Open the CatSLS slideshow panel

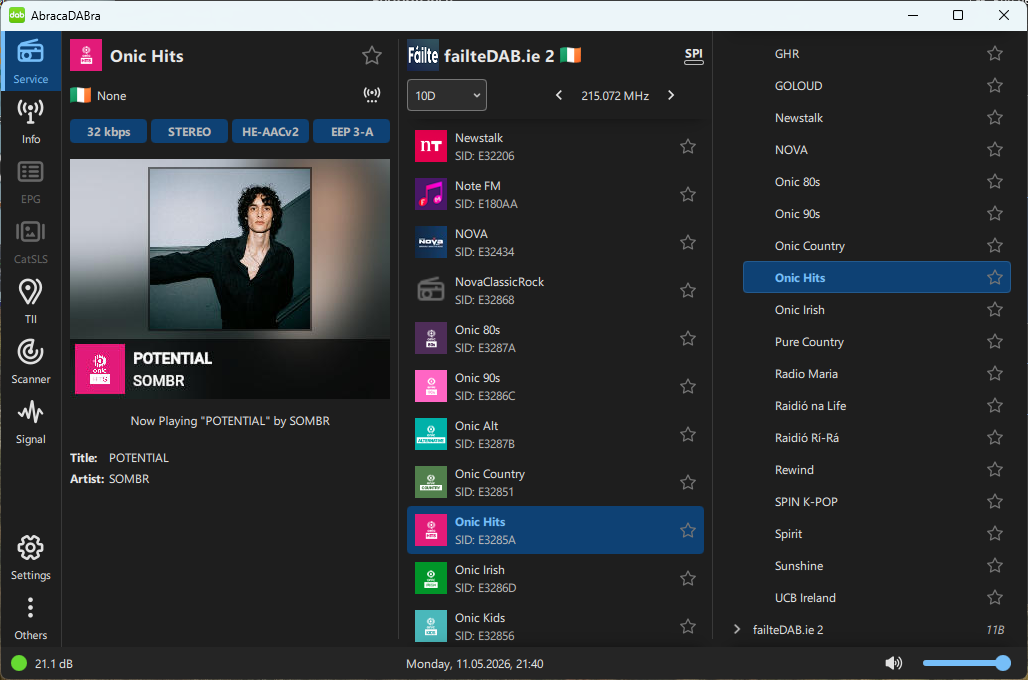click(x=30, y=242)
